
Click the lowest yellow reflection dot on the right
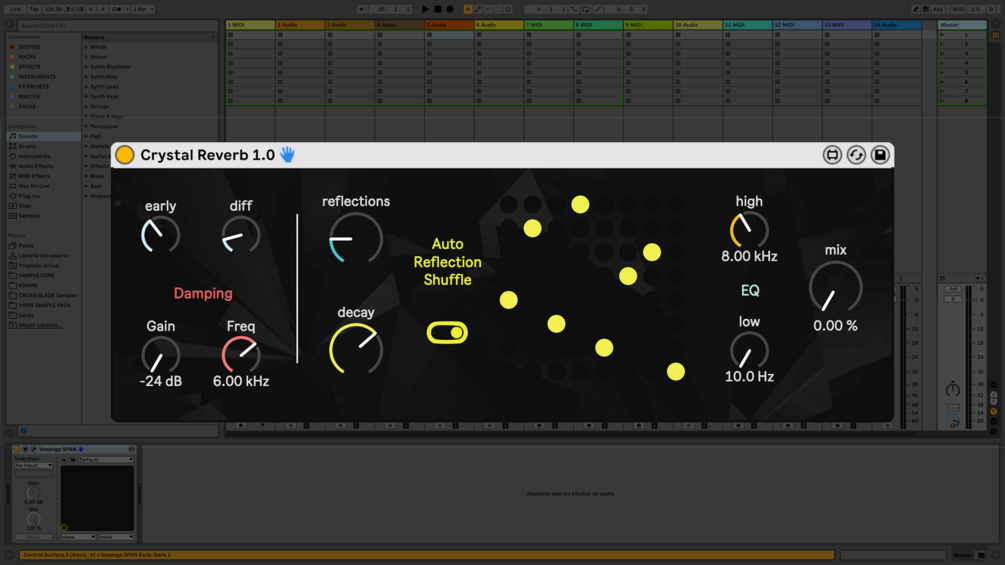point(676,372)
